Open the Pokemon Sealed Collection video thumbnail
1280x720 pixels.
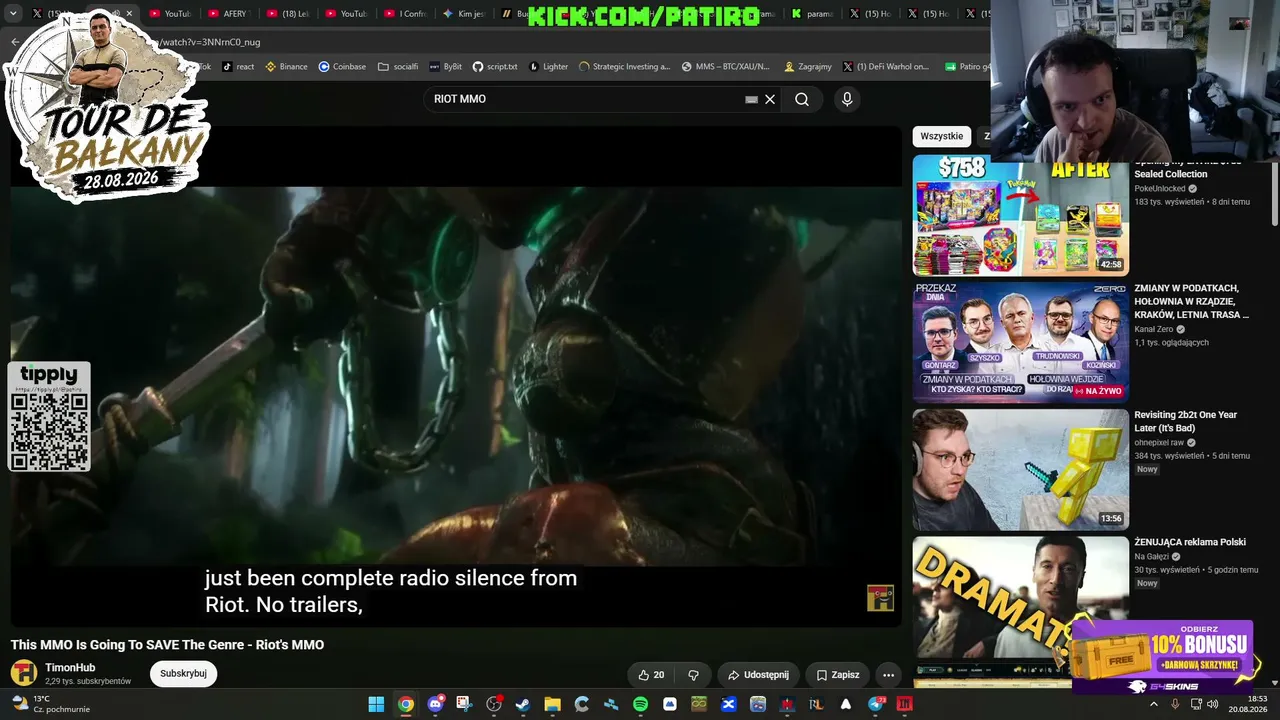pyautogui.click(x=1020, y=215)
